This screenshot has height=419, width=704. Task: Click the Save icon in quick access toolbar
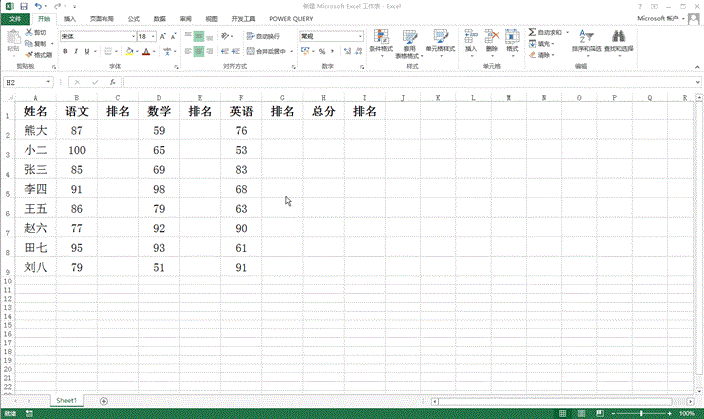(23, 6)
